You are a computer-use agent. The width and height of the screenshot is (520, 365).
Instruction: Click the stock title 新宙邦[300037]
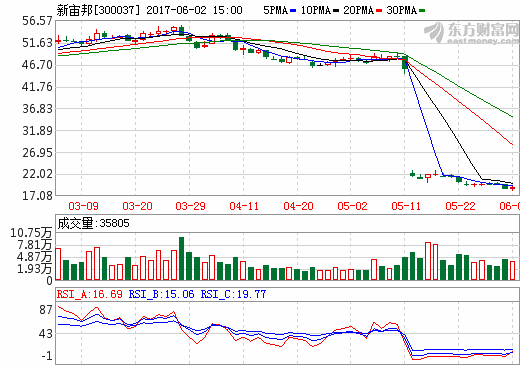(98, 10)
